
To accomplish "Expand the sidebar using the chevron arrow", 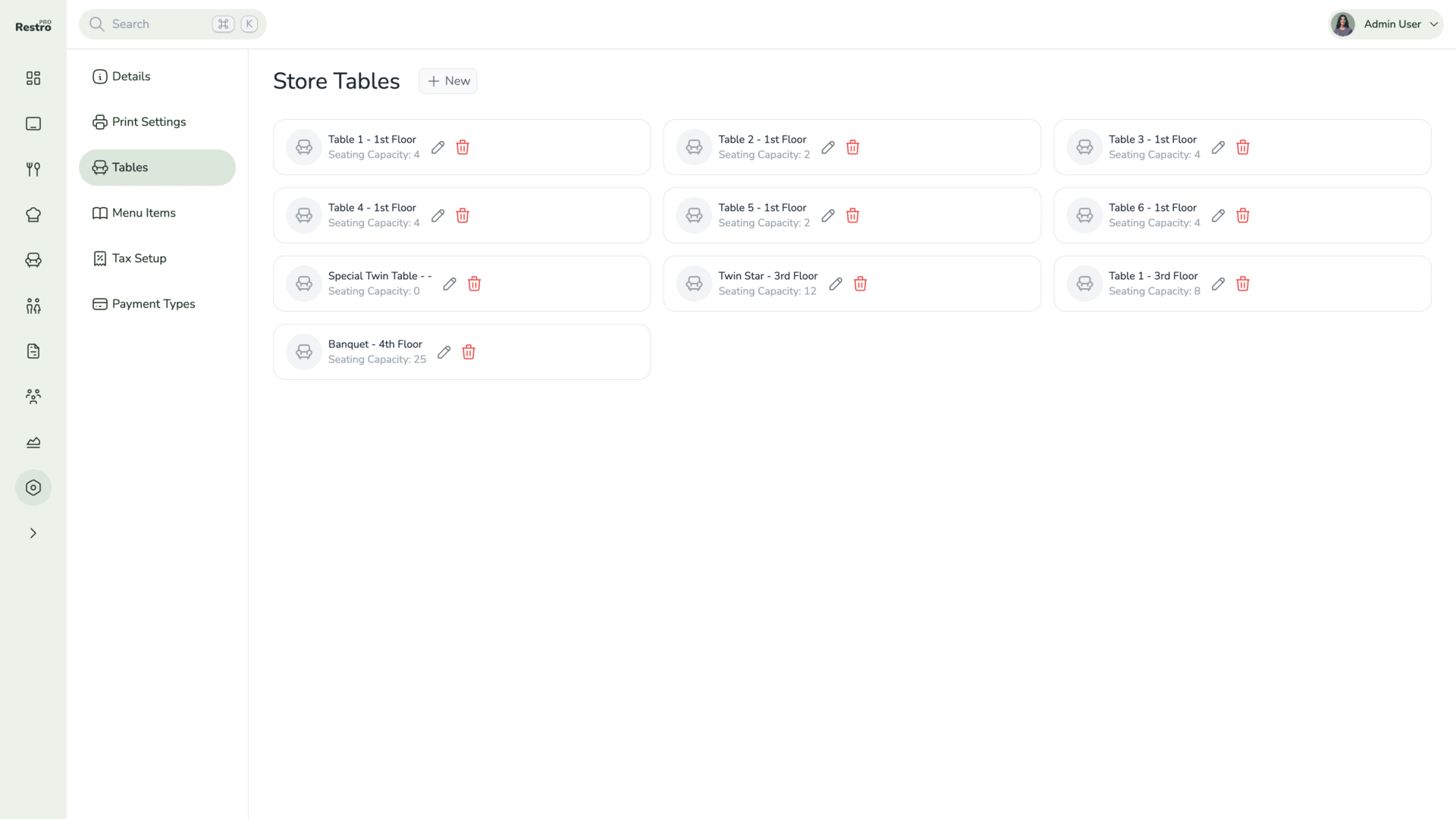I will pos(33,533).
